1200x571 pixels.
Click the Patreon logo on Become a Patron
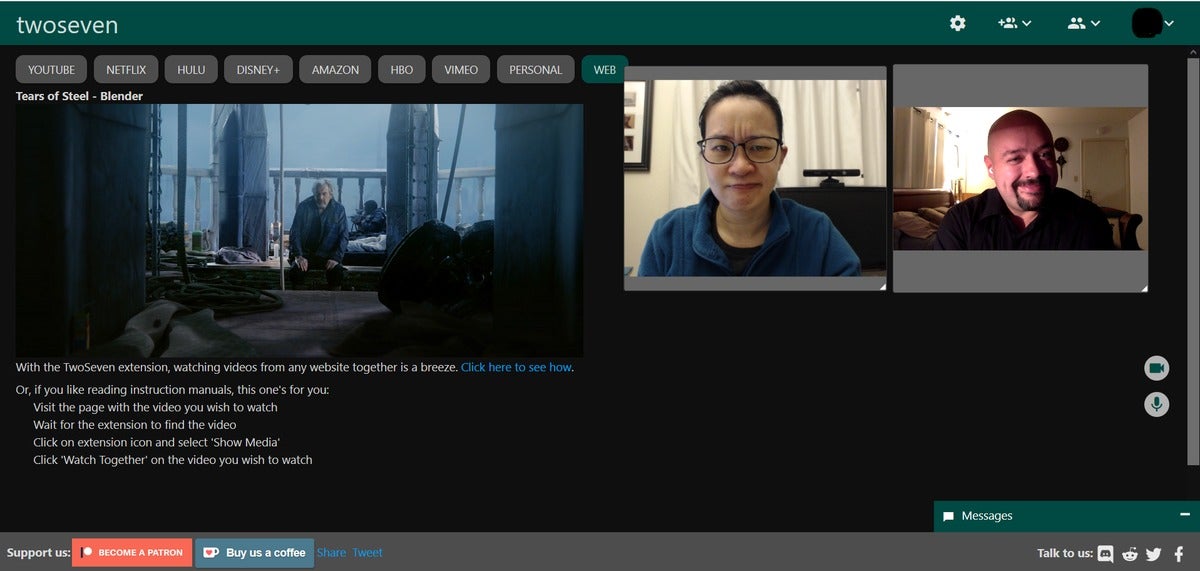point(87,553)
